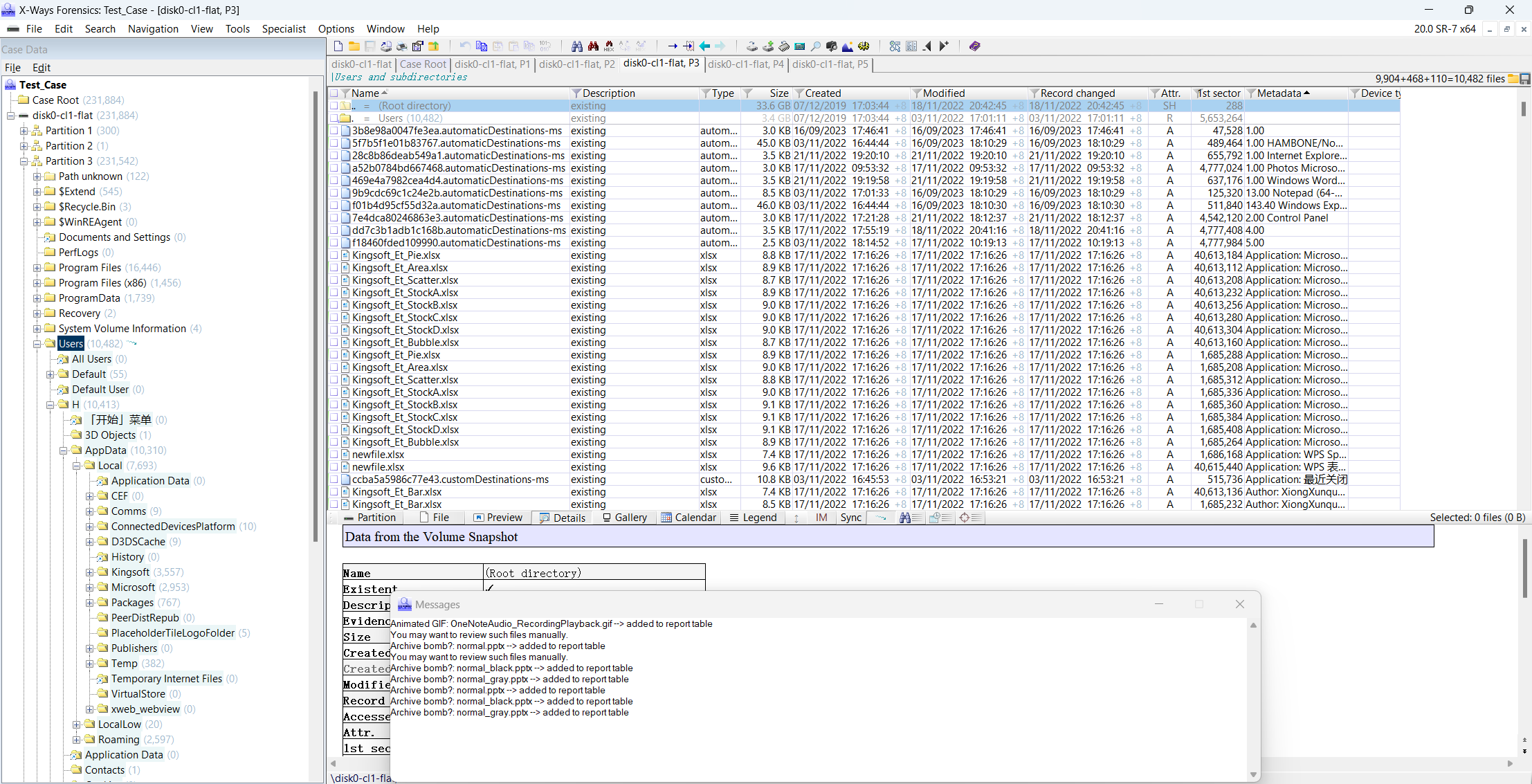Open the Properties toolbar icon
Image resolution: width=1532 pixels, height=784 pixels.
coord(418,46)
